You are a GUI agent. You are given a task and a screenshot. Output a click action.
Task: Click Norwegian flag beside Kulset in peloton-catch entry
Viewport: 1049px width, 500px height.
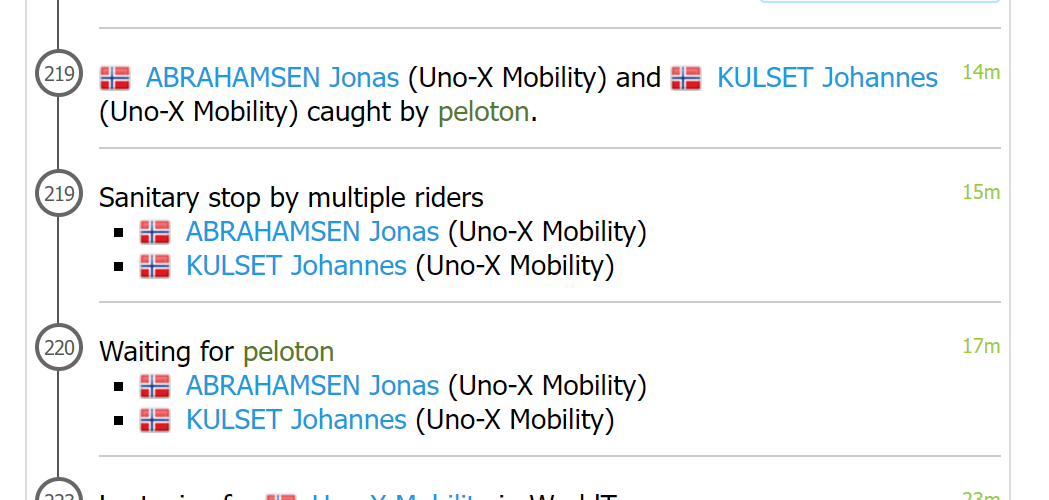tap(686, 78)
